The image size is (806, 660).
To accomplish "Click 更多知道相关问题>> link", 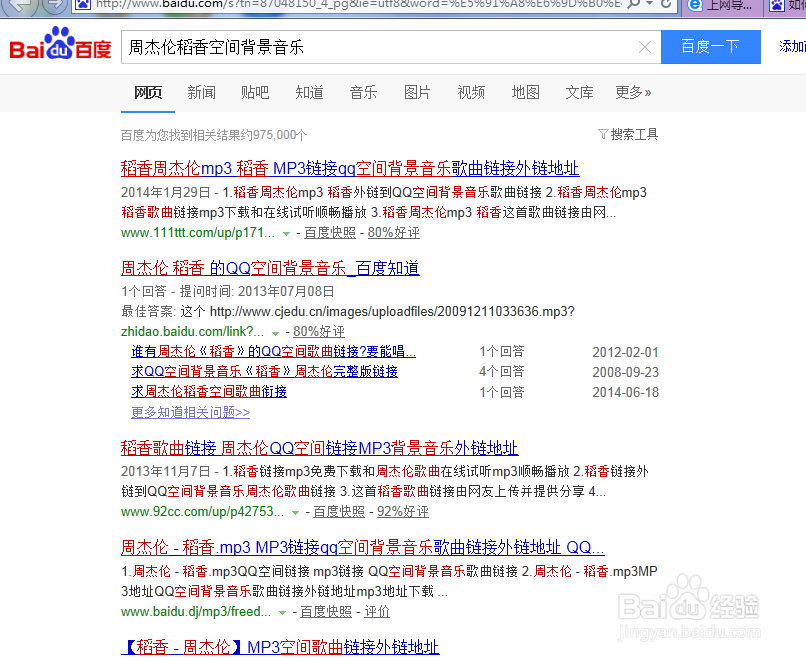I will (191, 412).
